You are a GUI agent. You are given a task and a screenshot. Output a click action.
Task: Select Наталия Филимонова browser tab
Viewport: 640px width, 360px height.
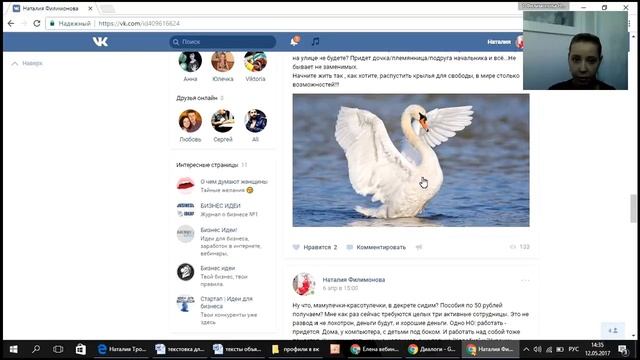(x=51, y=8)
